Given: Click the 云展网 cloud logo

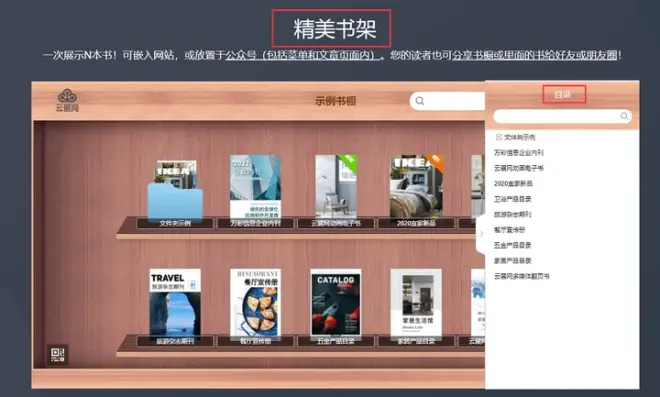Looking at the screenshot, I should (67, 100).
